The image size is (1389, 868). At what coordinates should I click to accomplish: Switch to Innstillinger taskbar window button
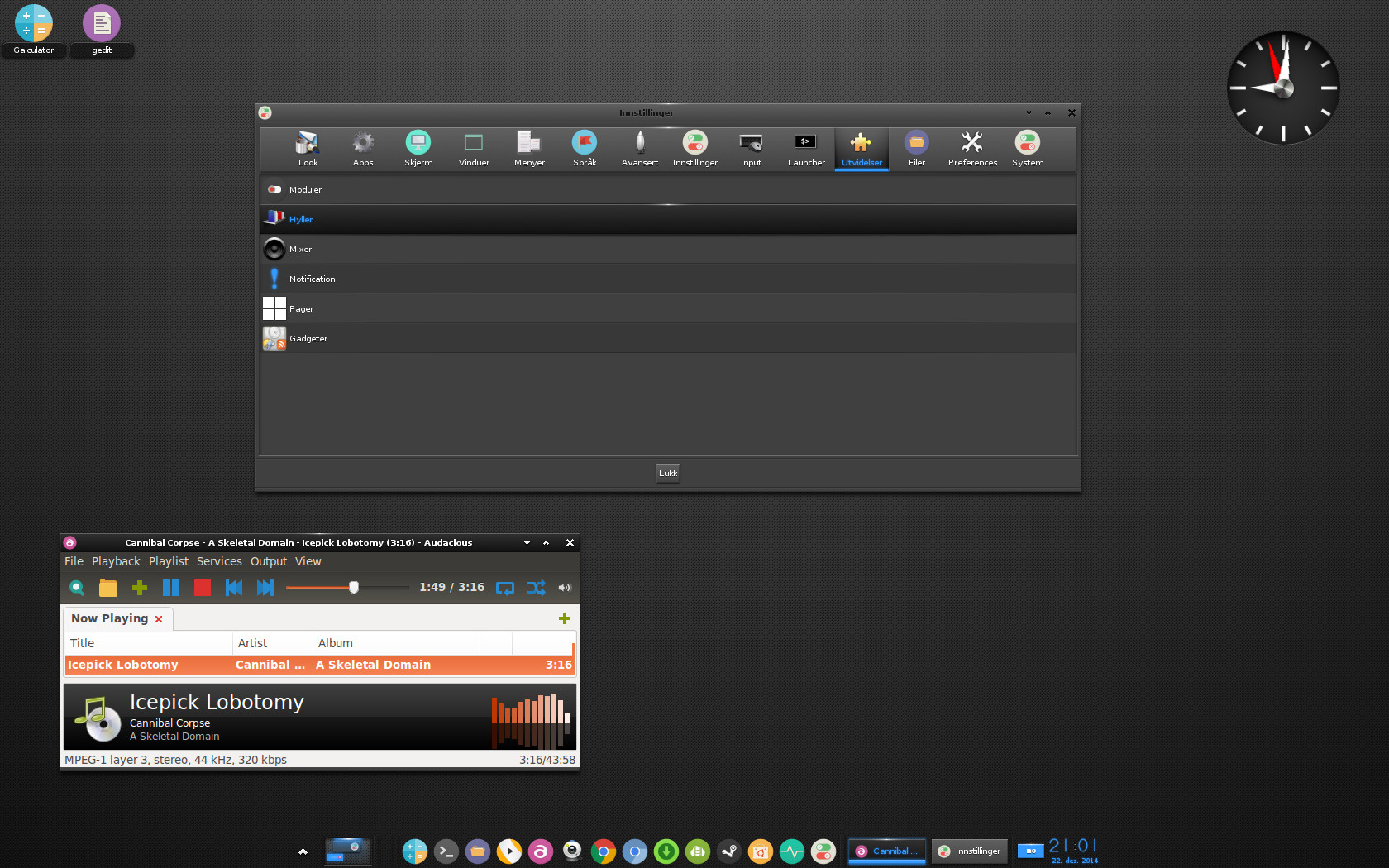pos(970,851)
